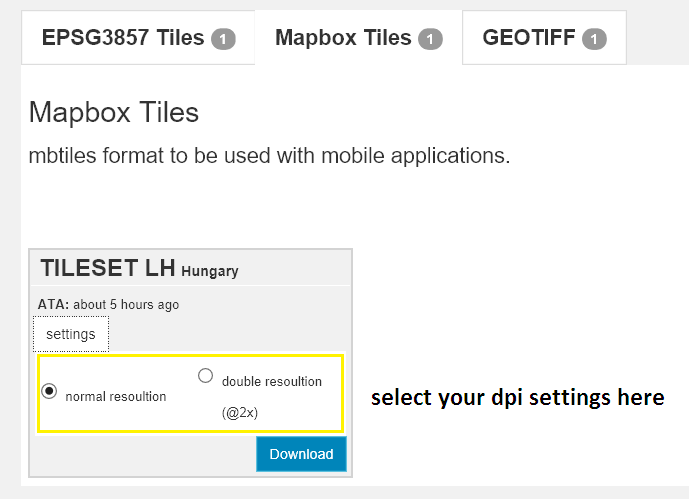The width and height of the screenshot is (689, 499).
Task: Choose the double resolution radio button
Action: click(206, 376)
